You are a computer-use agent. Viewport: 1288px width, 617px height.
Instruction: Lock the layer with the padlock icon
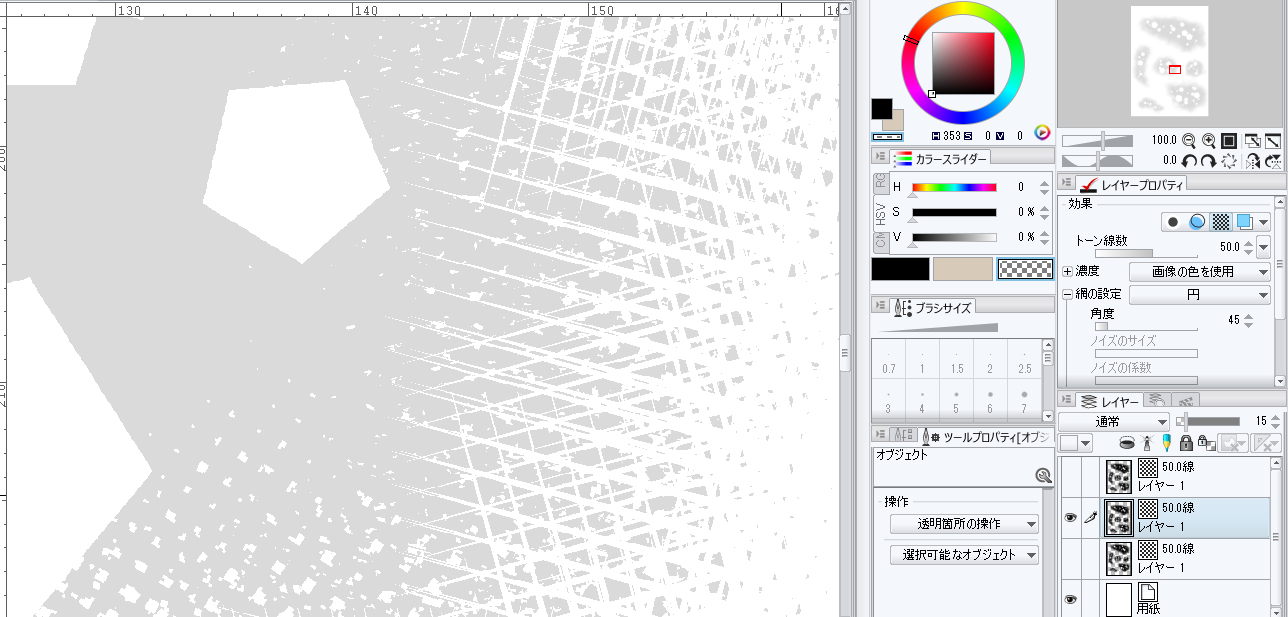tap(1186, 442)
